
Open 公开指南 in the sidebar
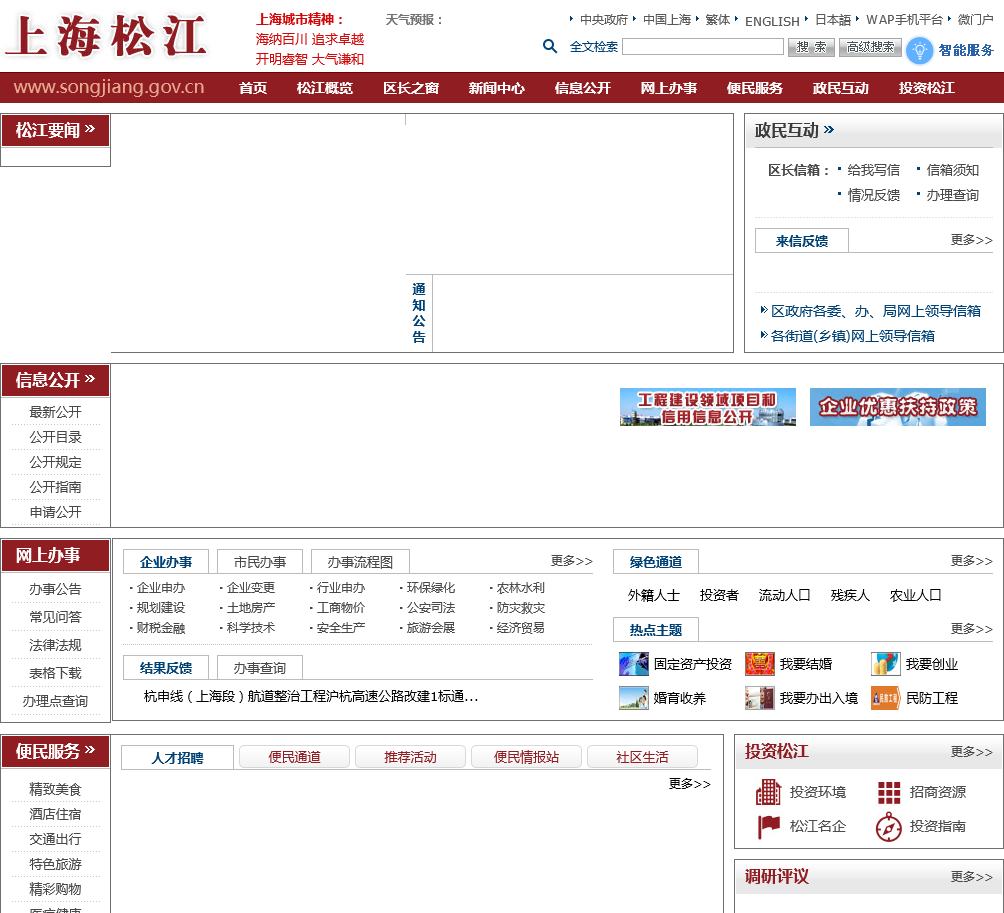[x=56, y=487]
